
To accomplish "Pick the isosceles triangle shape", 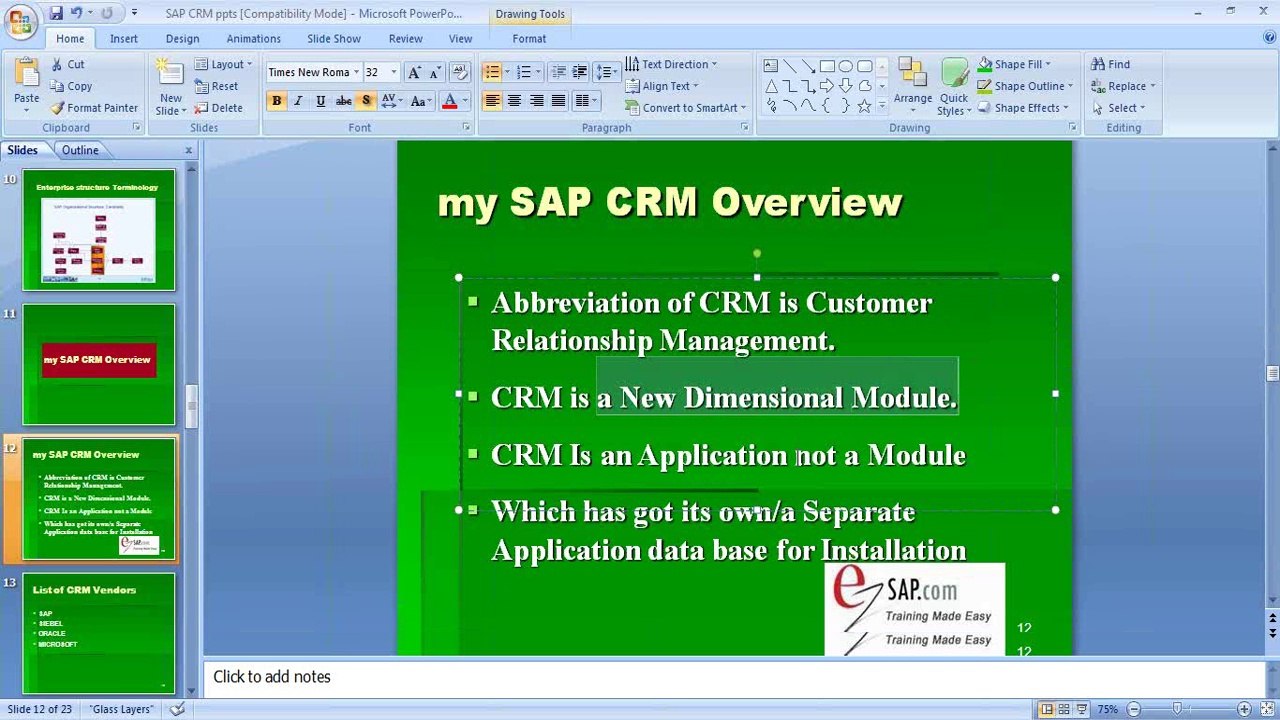I will pos(771,86).
